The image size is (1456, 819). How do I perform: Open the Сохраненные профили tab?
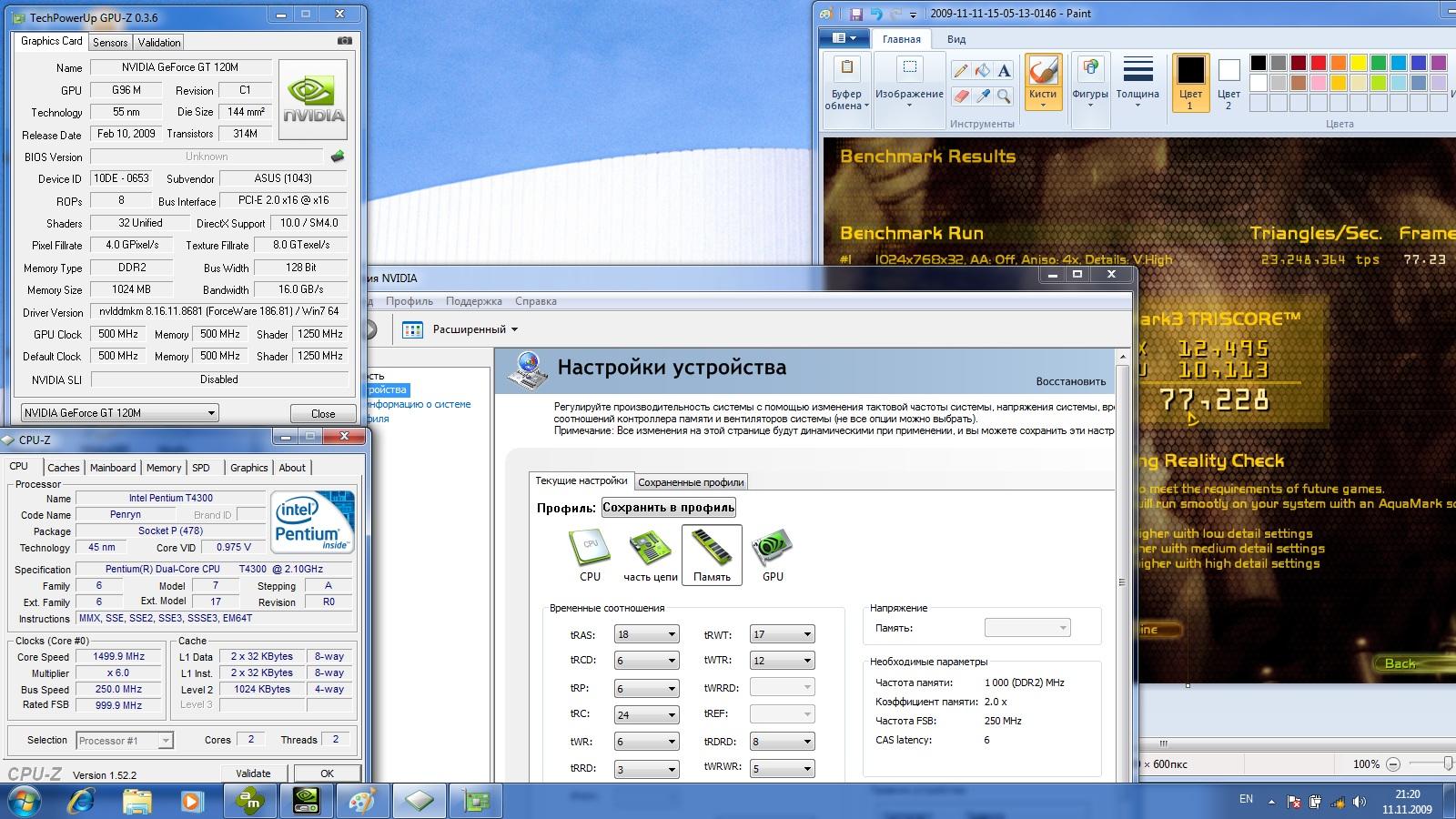[691, 482]
